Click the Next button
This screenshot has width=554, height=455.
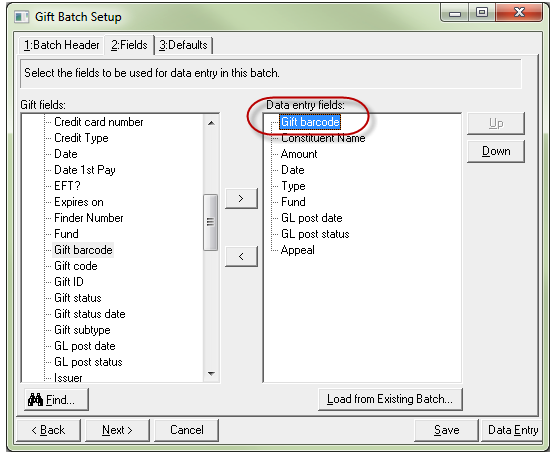(x=117, y=430)
